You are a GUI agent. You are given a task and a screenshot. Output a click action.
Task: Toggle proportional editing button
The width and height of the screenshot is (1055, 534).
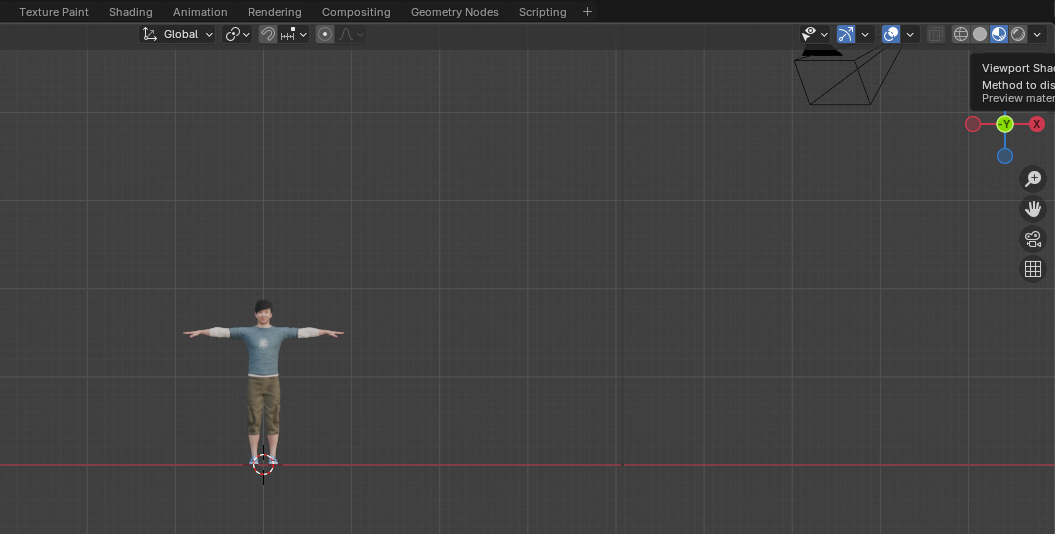click(325, 34)
